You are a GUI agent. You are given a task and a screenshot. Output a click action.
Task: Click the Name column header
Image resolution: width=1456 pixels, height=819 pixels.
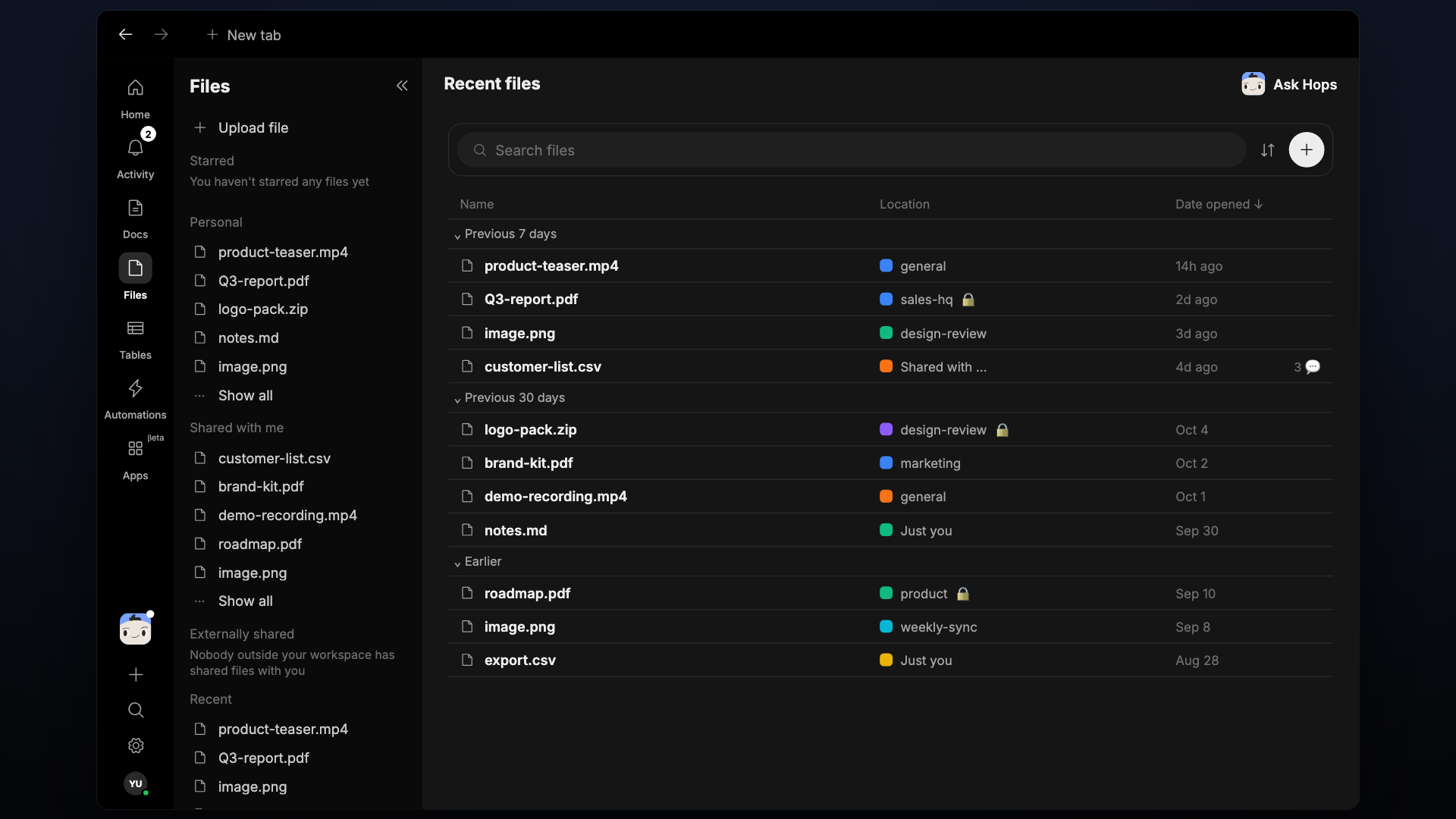pos(476,204)
